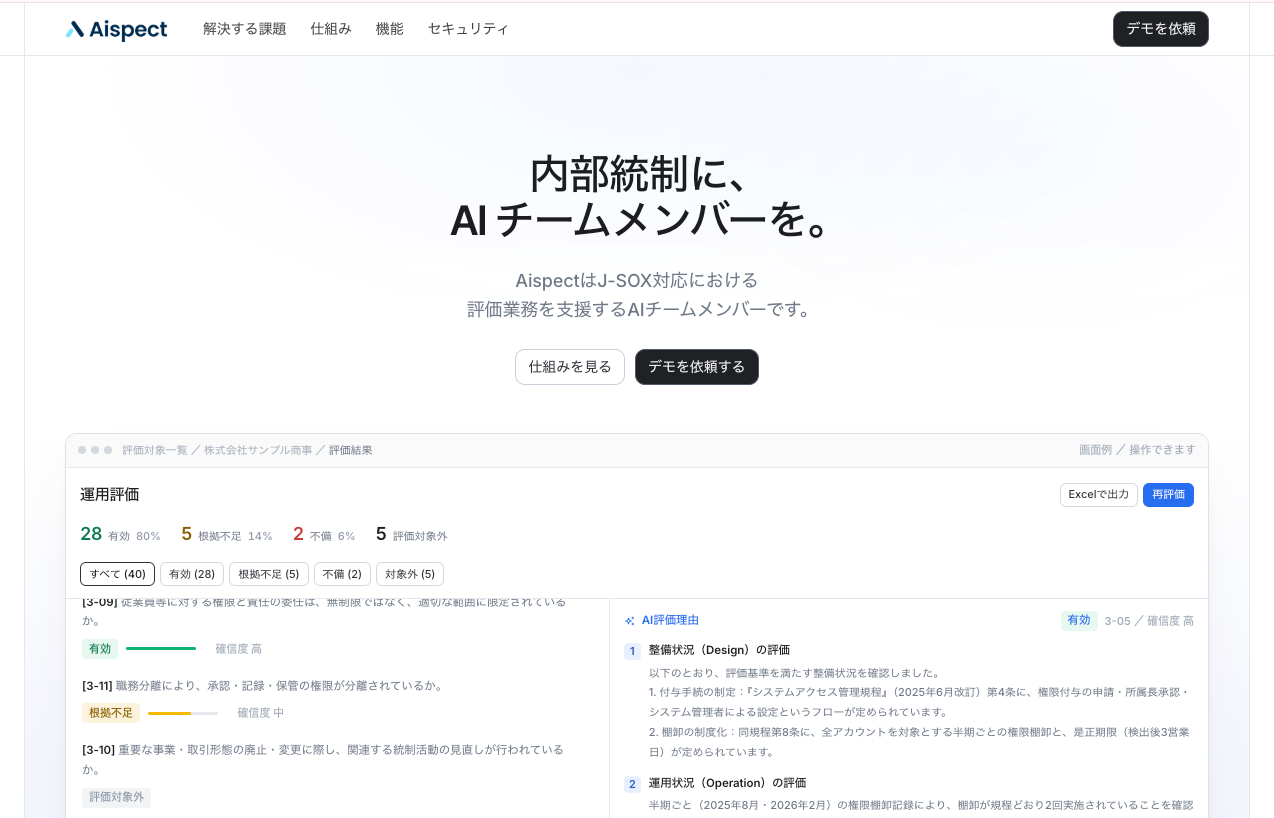Click the 3-05 / 確信度 高 label

pos(1149,621)
